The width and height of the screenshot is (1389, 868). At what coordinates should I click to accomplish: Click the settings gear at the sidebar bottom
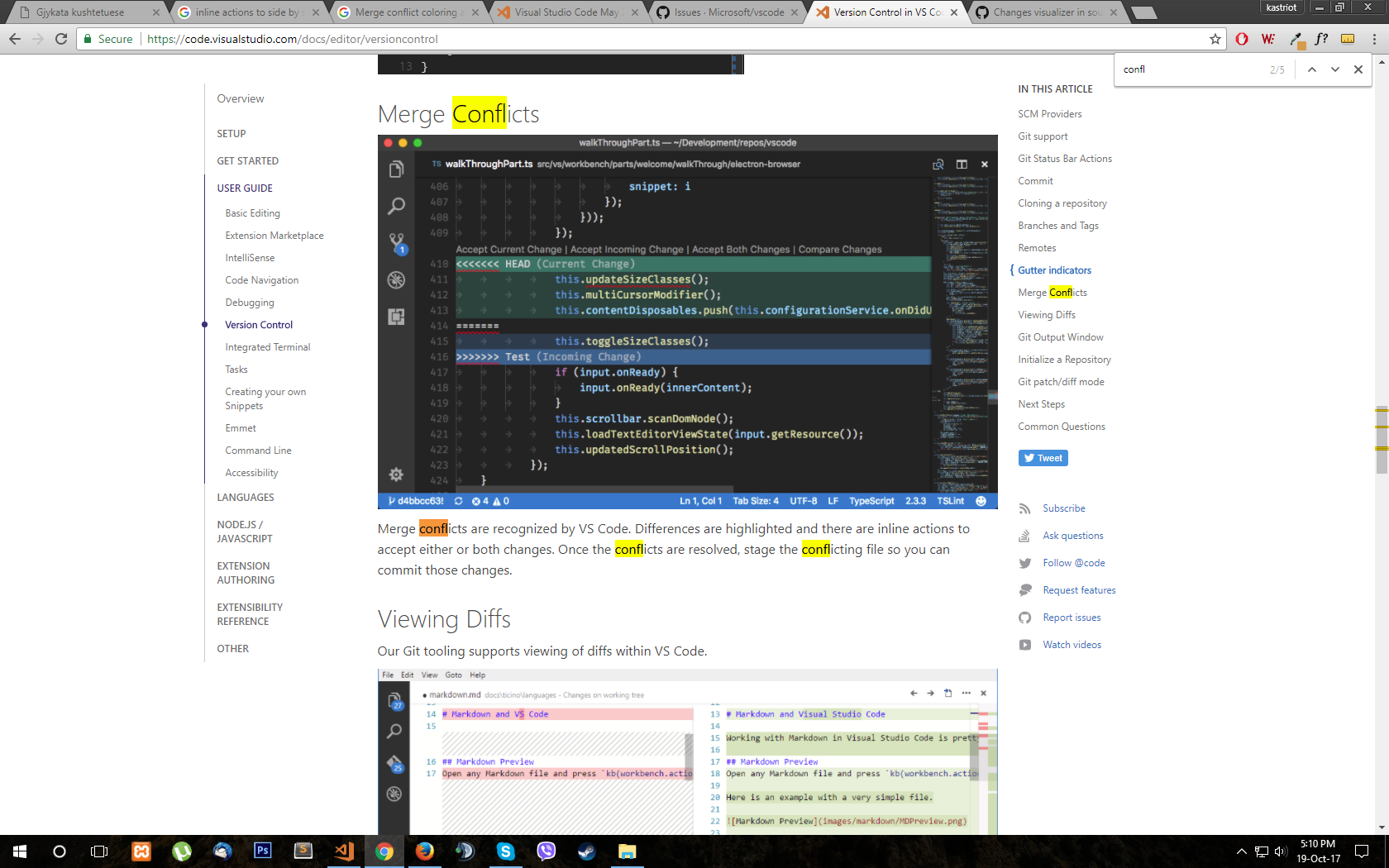coord(396,475)
